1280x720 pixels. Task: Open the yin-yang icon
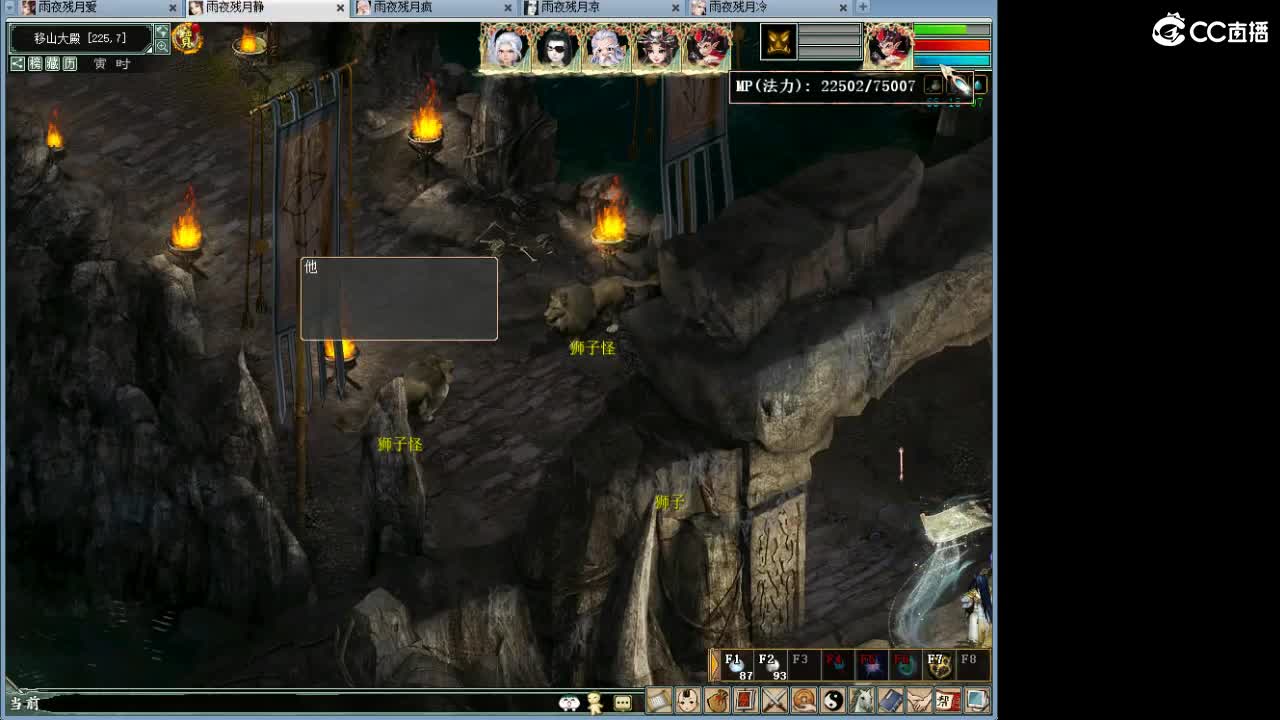[x=833, y=700]
